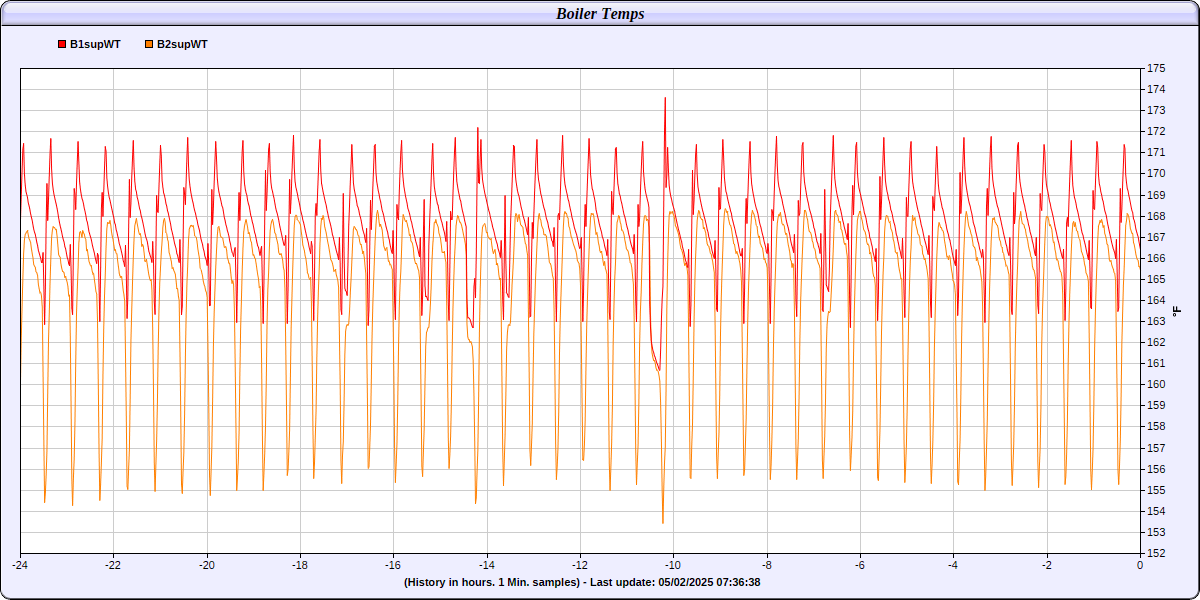Click the 155 value on temperature axis
Viewport: 1200px width, 600px height.
click(x=1156, y=490)
